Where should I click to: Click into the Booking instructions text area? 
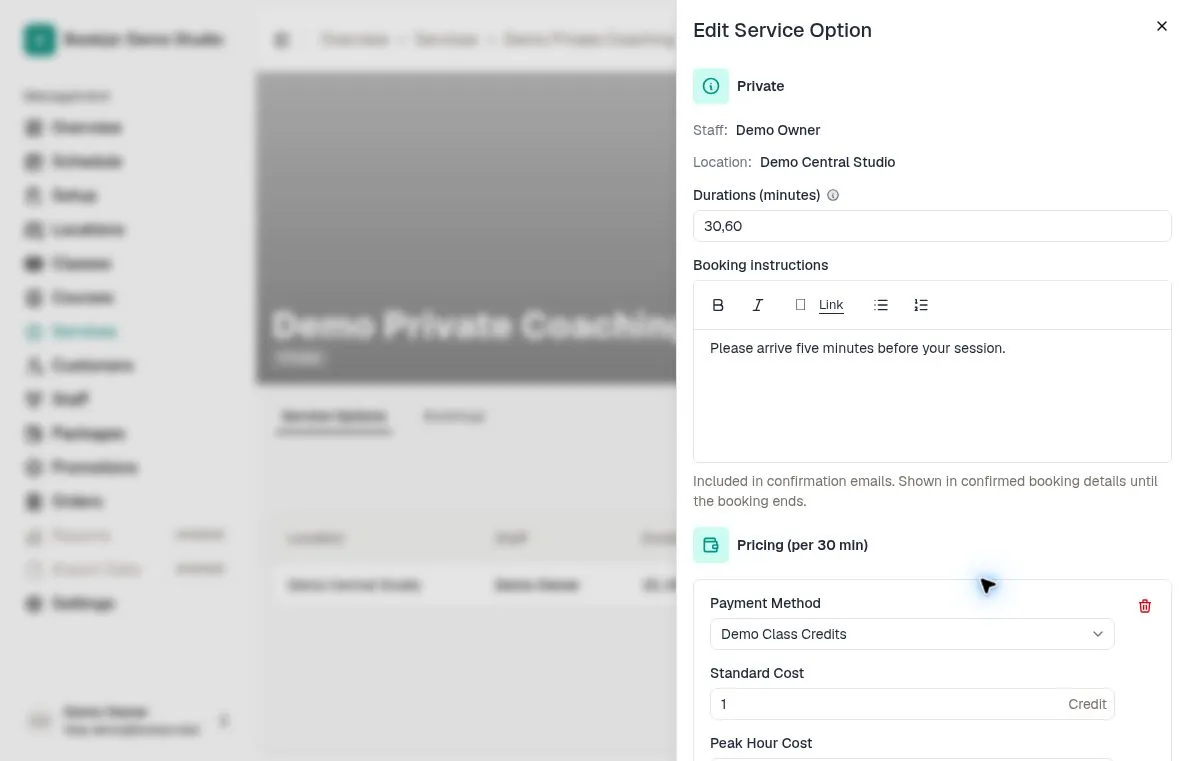coord(932,396)
